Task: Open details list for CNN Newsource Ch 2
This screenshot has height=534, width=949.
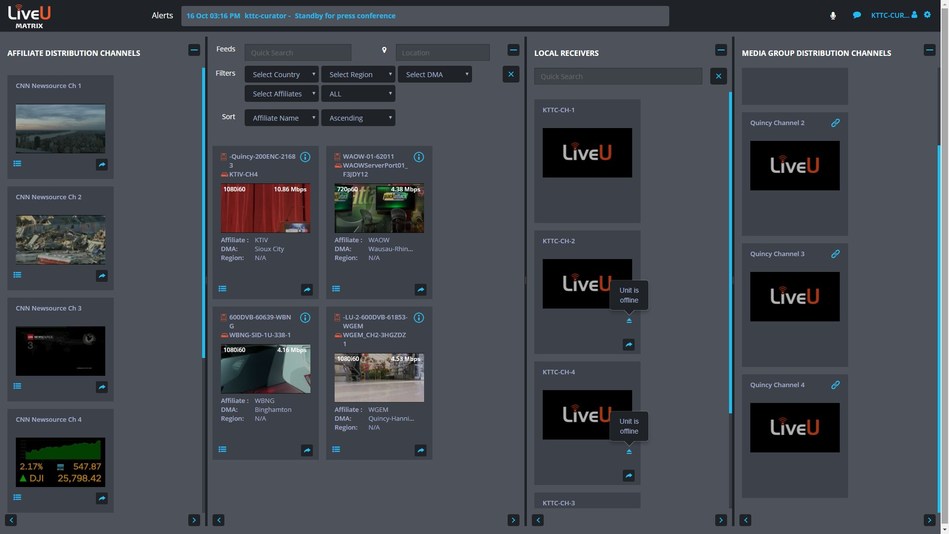Action: (18, 275)
